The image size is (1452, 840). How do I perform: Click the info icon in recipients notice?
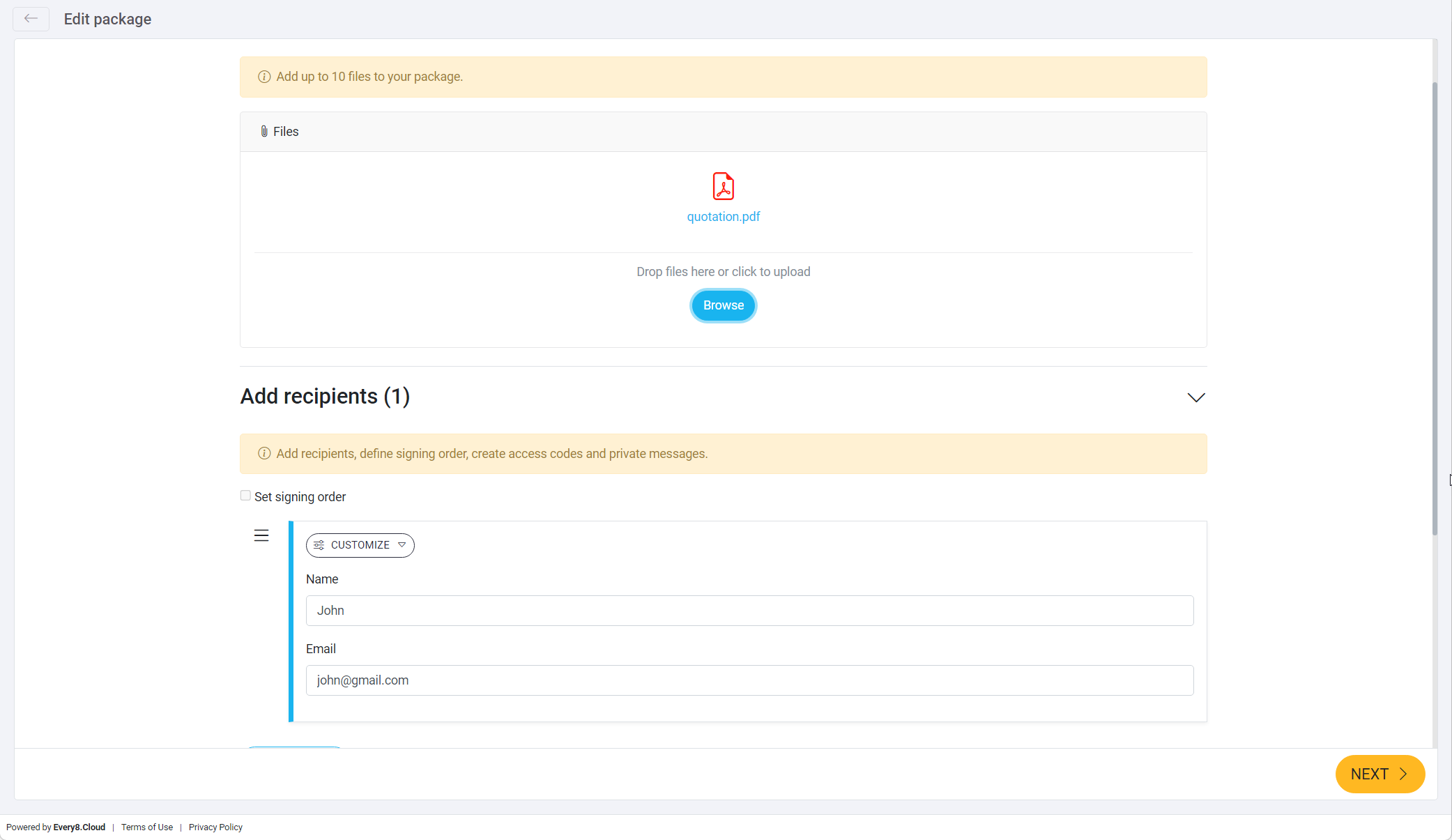click(x=264, y=454)
